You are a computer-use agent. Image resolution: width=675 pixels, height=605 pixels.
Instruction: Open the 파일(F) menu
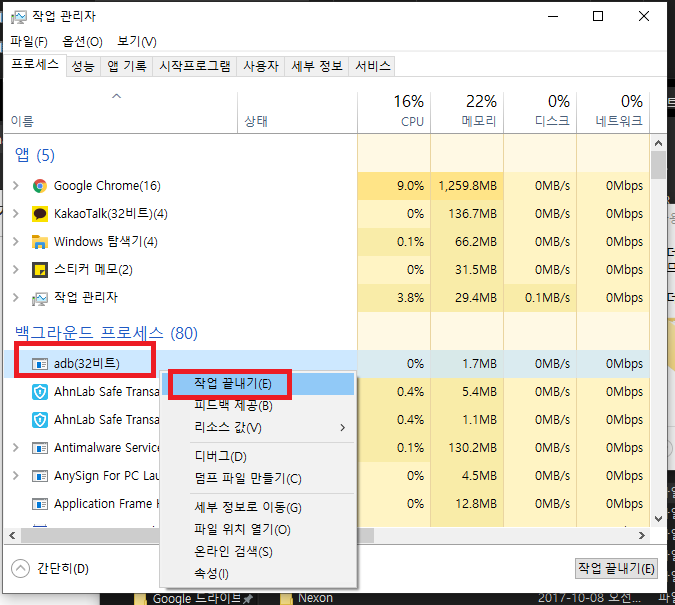[29, 41]
